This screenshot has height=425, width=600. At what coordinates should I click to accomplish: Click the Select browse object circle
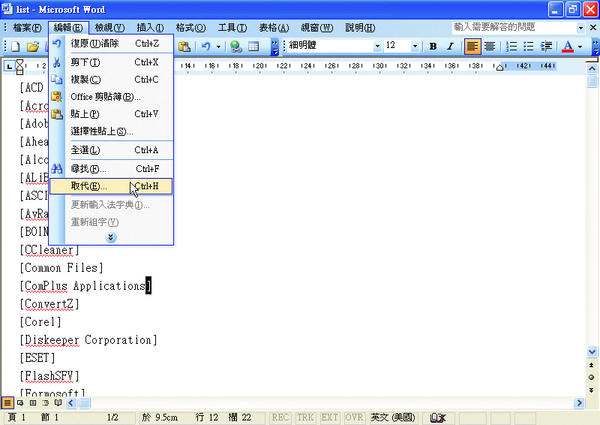pyautogui.click(x=592, y=378)
